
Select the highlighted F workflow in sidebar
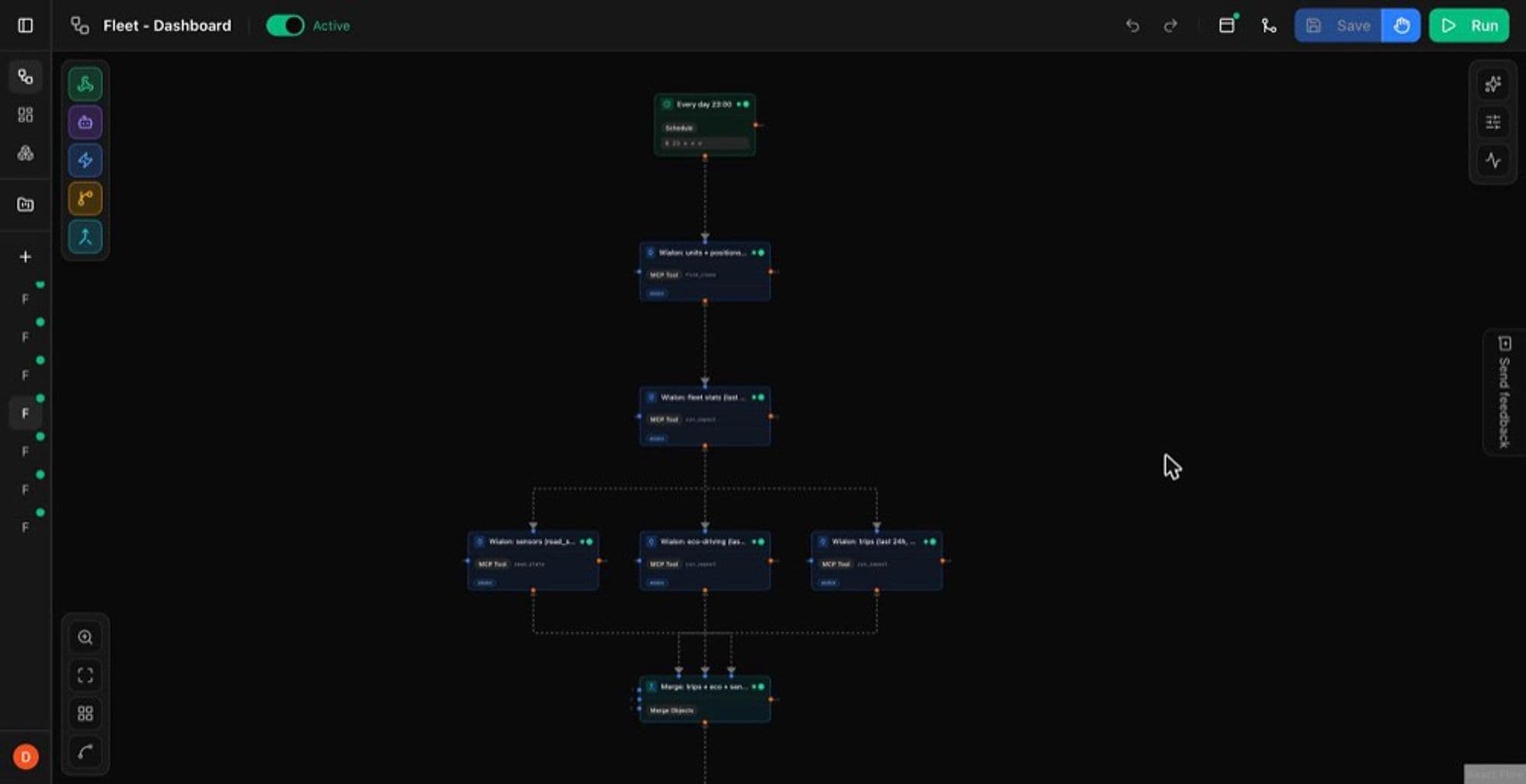pos(25,413)
